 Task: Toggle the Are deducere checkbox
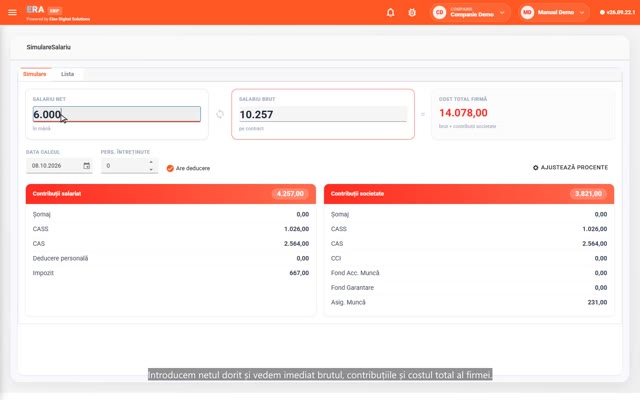[170, 168]
